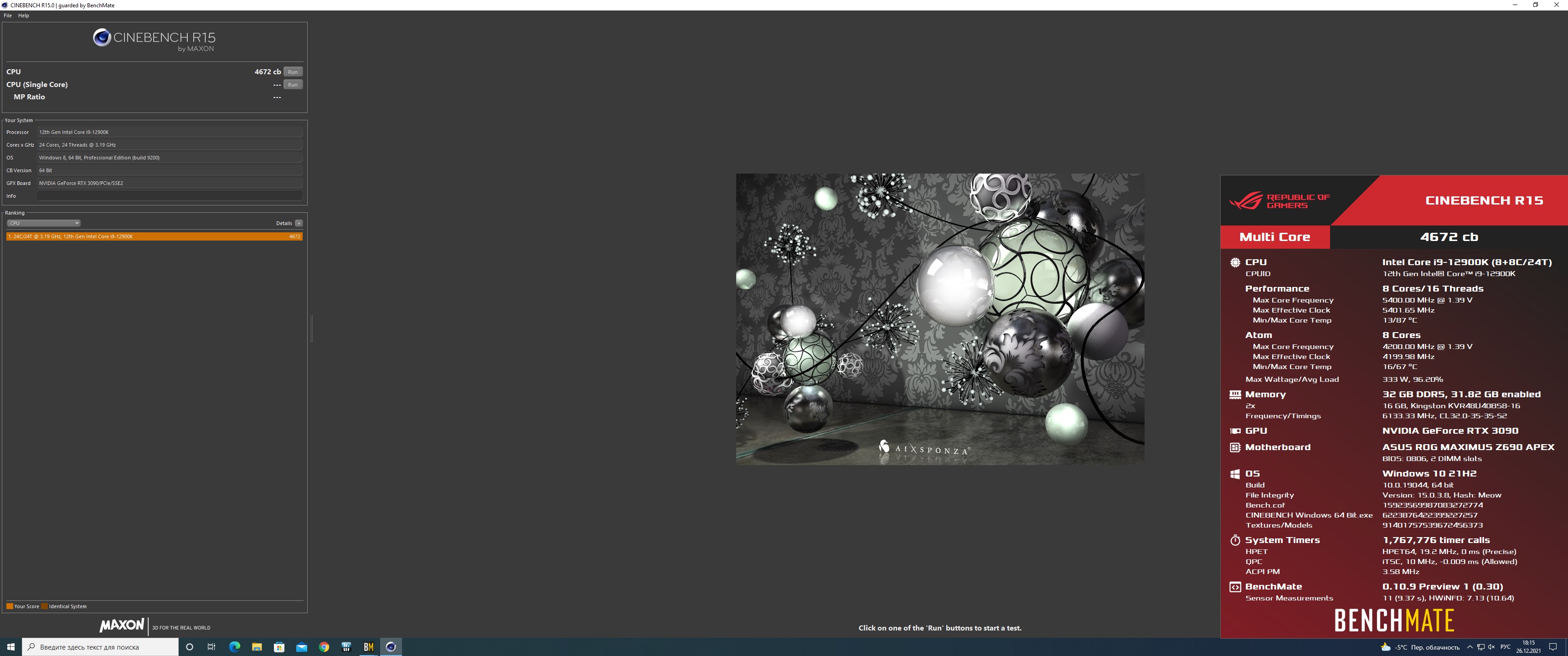Viewport: 1568px width, 656px height.
Task: Open the ranking CPU dropdown
Action: point(43,223)
